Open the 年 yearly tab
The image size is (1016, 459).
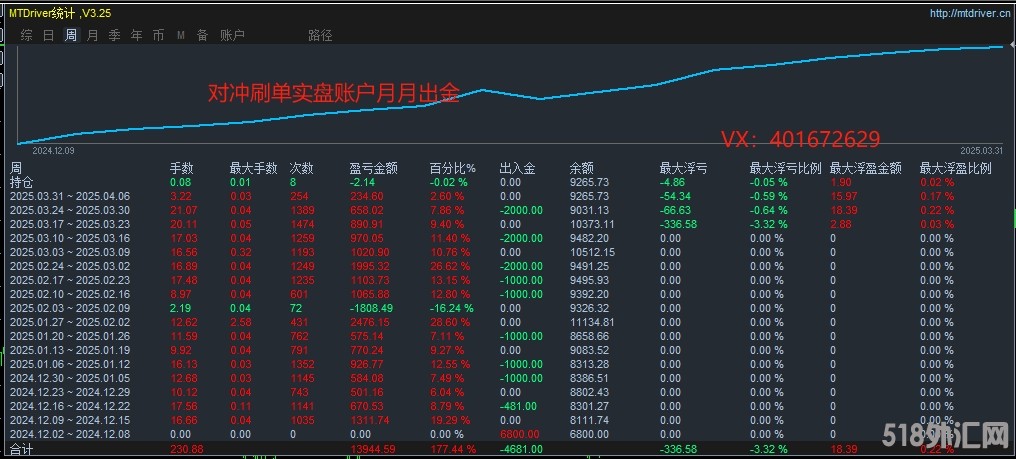coord(137,36)
